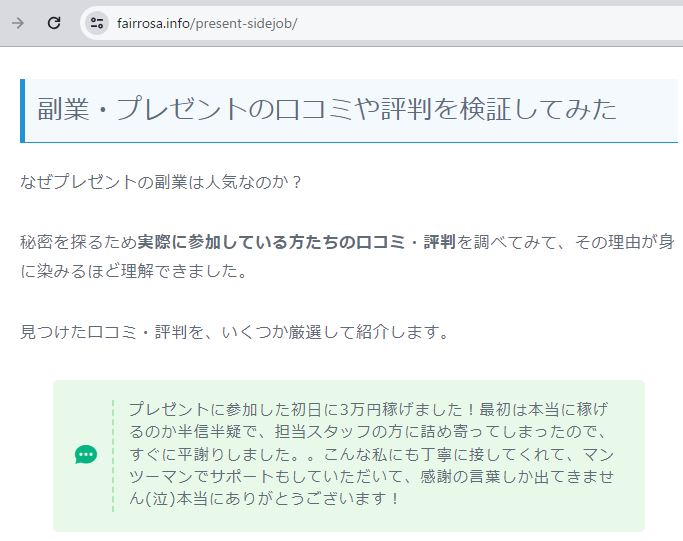Viewport: 683px width, 541px height.
Task: Reload the page with refresh icon
Action: pyautogui.click(x=54, y=23)
